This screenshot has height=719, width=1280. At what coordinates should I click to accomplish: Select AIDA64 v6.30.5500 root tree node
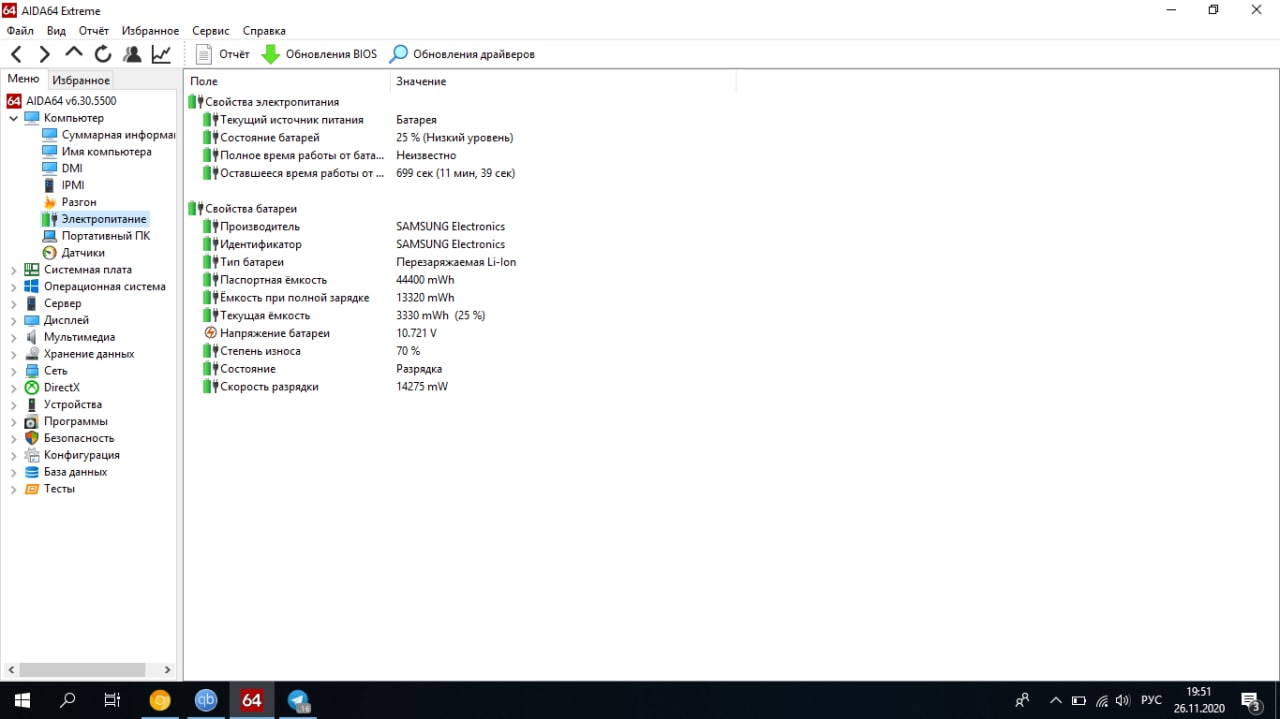[x=61, y=101]
